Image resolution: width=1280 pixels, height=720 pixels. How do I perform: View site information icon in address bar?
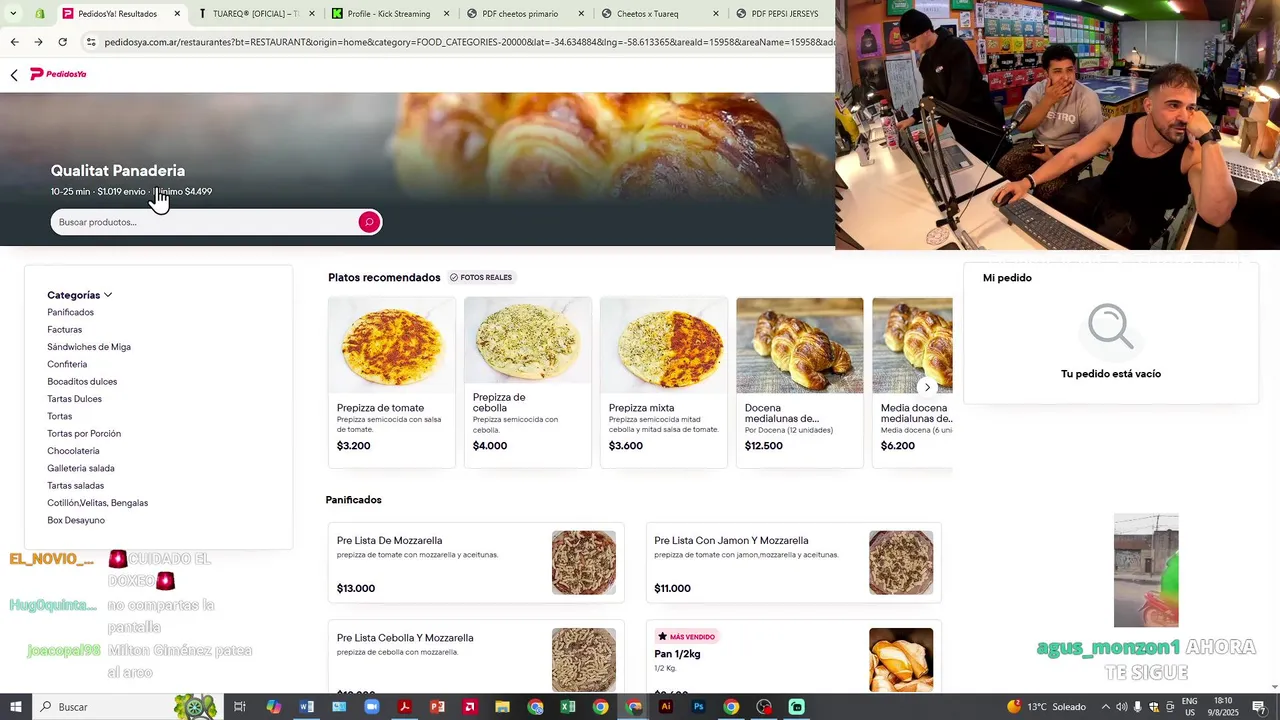(91, 42)
